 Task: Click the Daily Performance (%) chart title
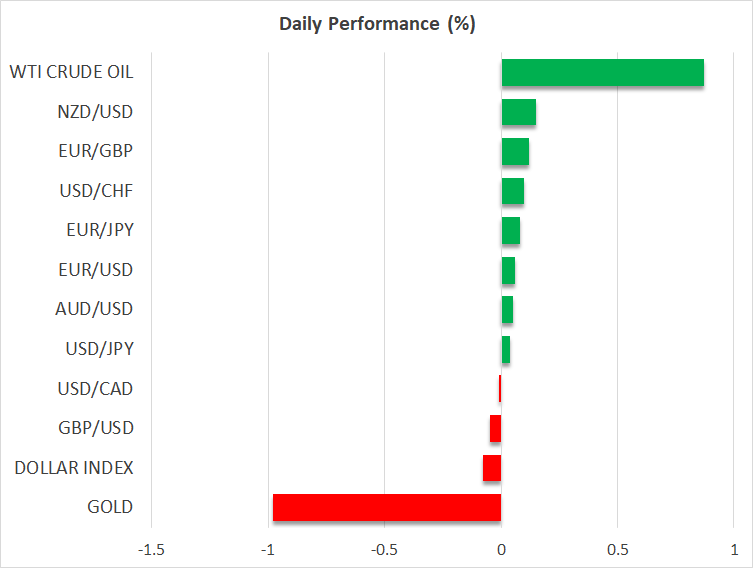pyautogui.click(x=377, y=25)
